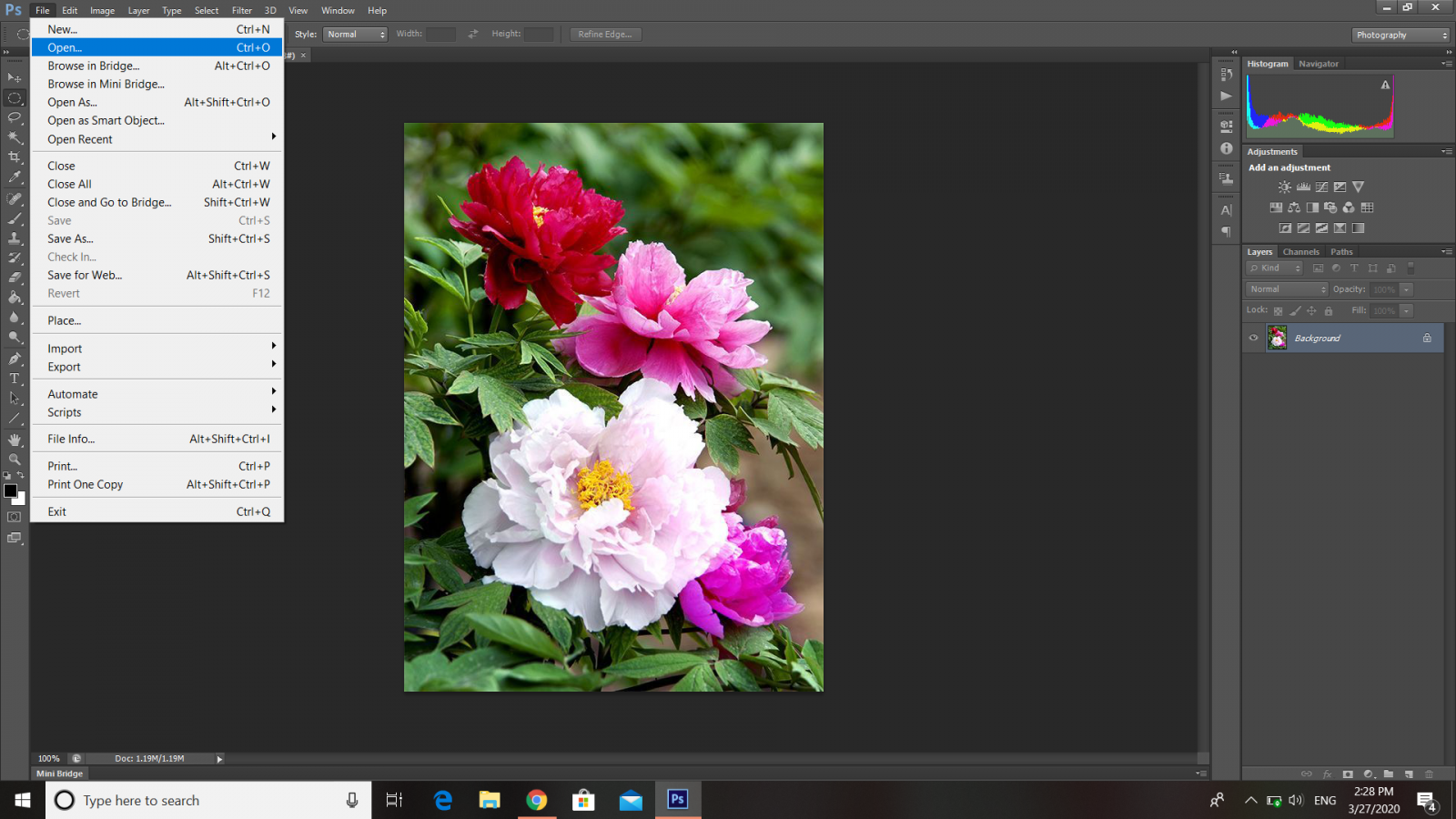
Task: Select the Horizontal Type tool
Action: (15, 379)
